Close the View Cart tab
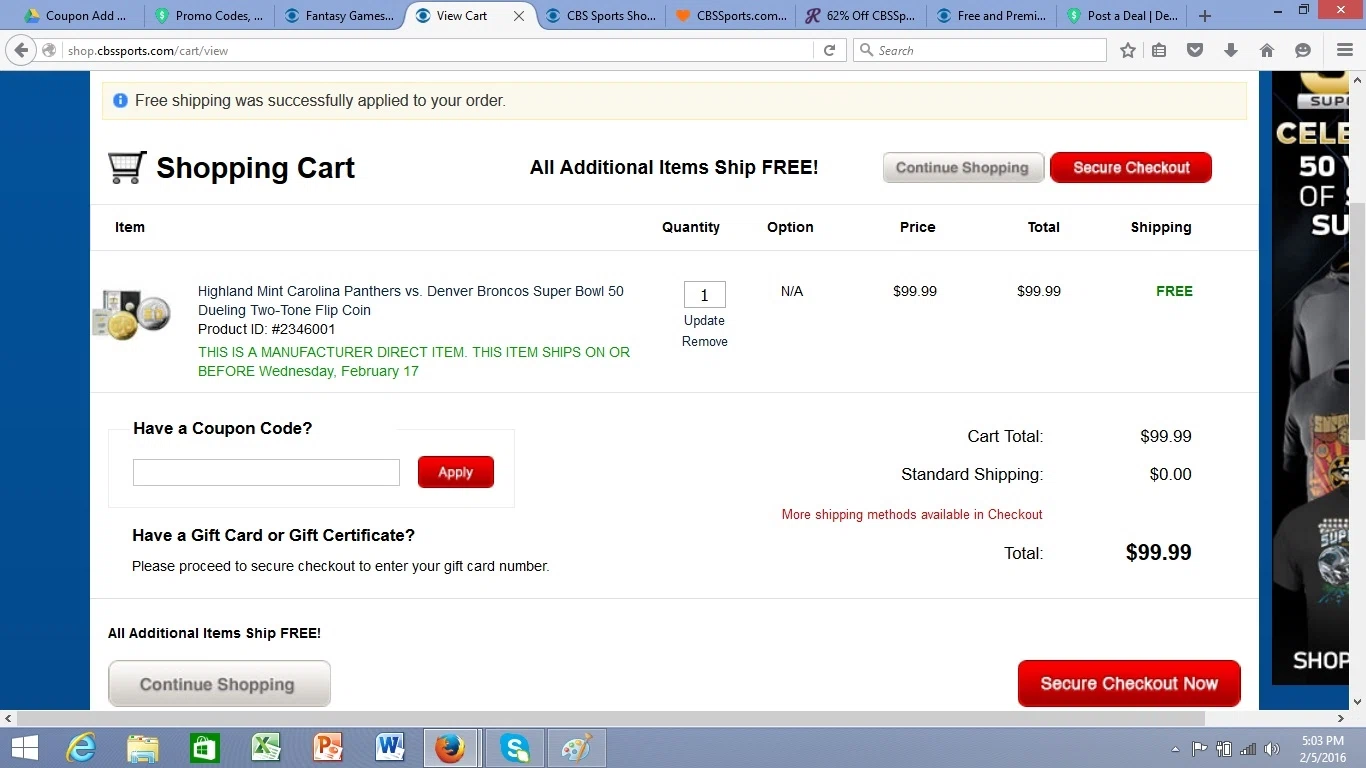Screen dimensions: 1366x768 pos(519,16)
